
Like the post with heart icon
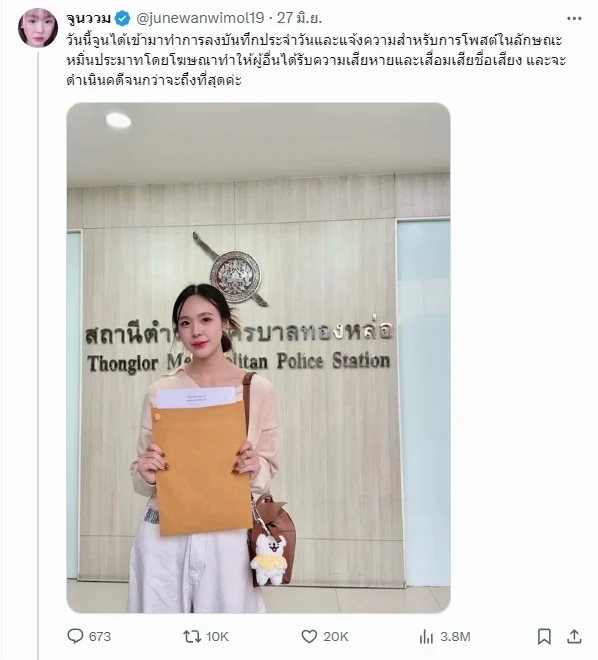pyautogui.click(x=309, y=636)
